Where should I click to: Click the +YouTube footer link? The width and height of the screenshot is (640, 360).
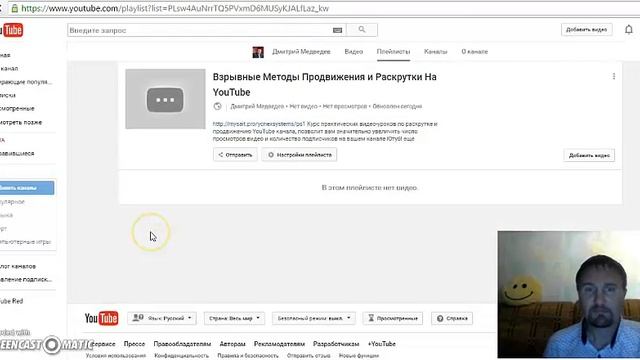click(382, 344)
